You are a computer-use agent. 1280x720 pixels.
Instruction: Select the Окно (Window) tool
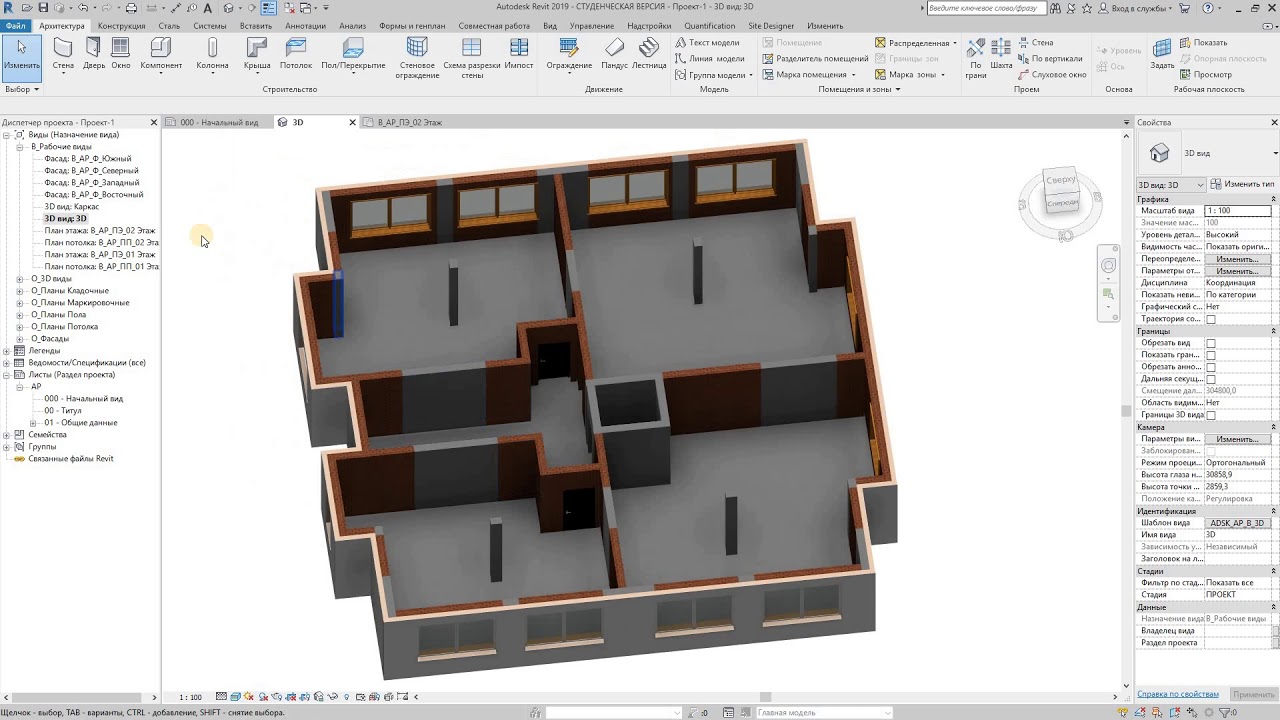click(121, 55)
